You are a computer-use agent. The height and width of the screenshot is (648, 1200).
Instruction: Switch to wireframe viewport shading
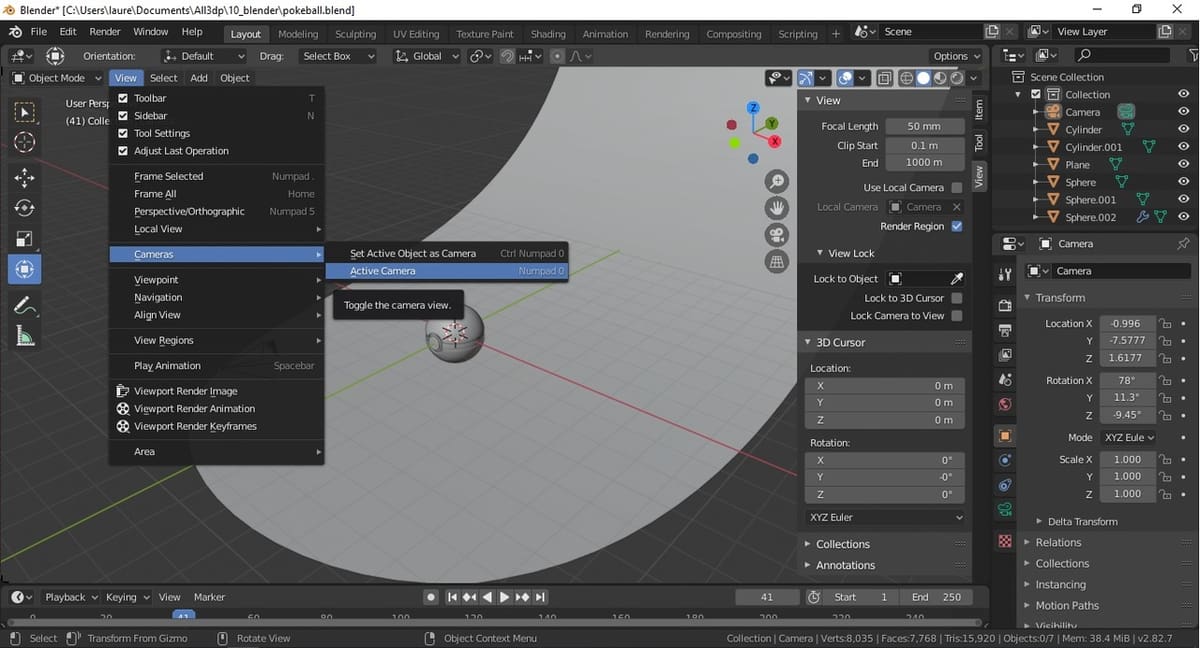click(907, 78)
